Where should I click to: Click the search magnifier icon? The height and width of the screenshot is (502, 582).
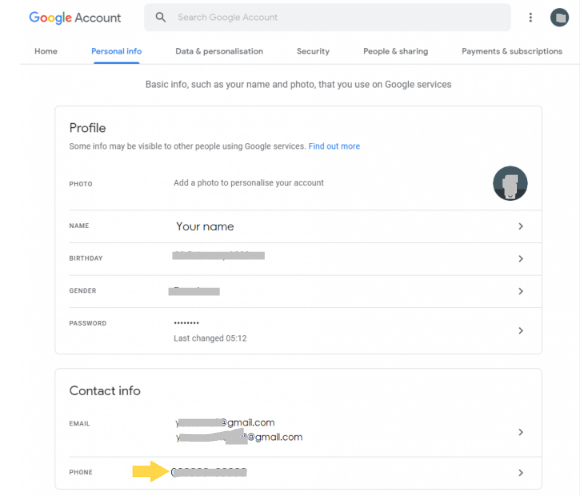click(160, 17)
